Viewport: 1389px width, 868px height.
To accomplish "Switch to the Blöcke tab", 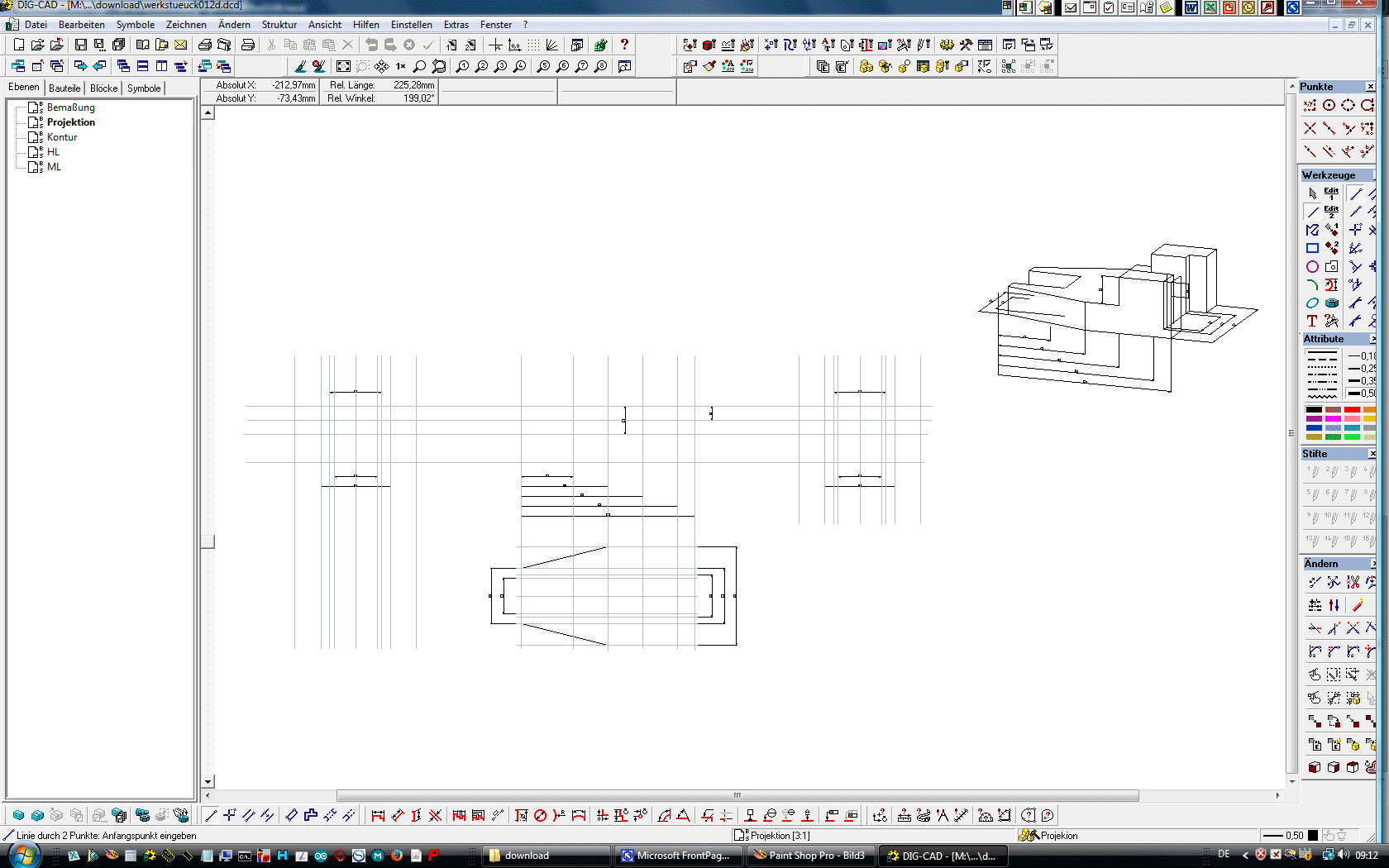I will click(103, 88).
